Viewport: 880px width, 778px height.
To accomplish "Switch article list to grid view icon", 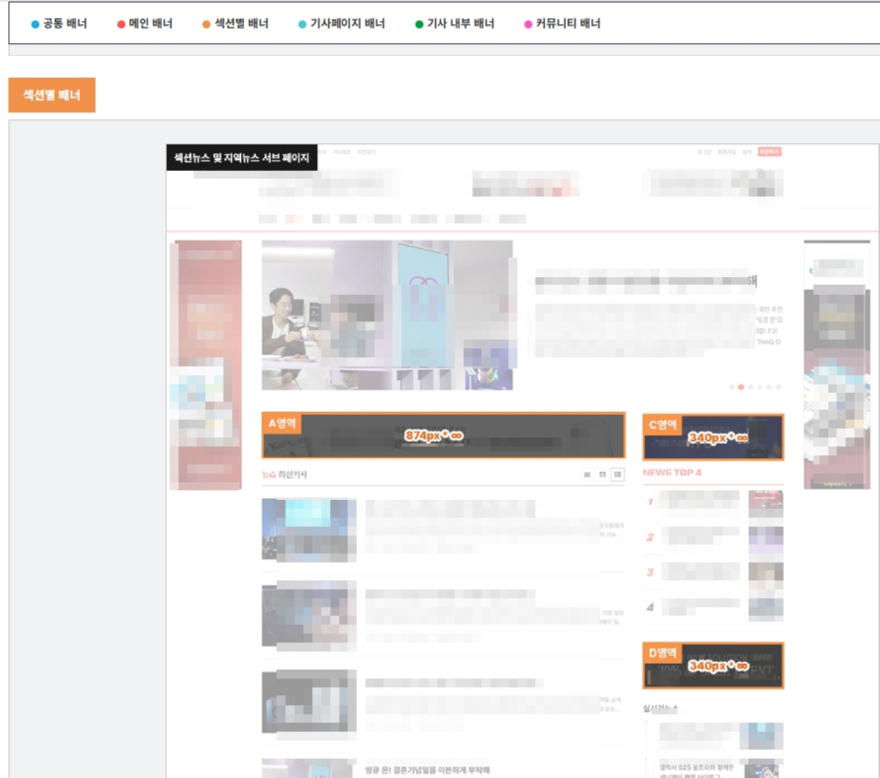I will (x=602, y=475).
